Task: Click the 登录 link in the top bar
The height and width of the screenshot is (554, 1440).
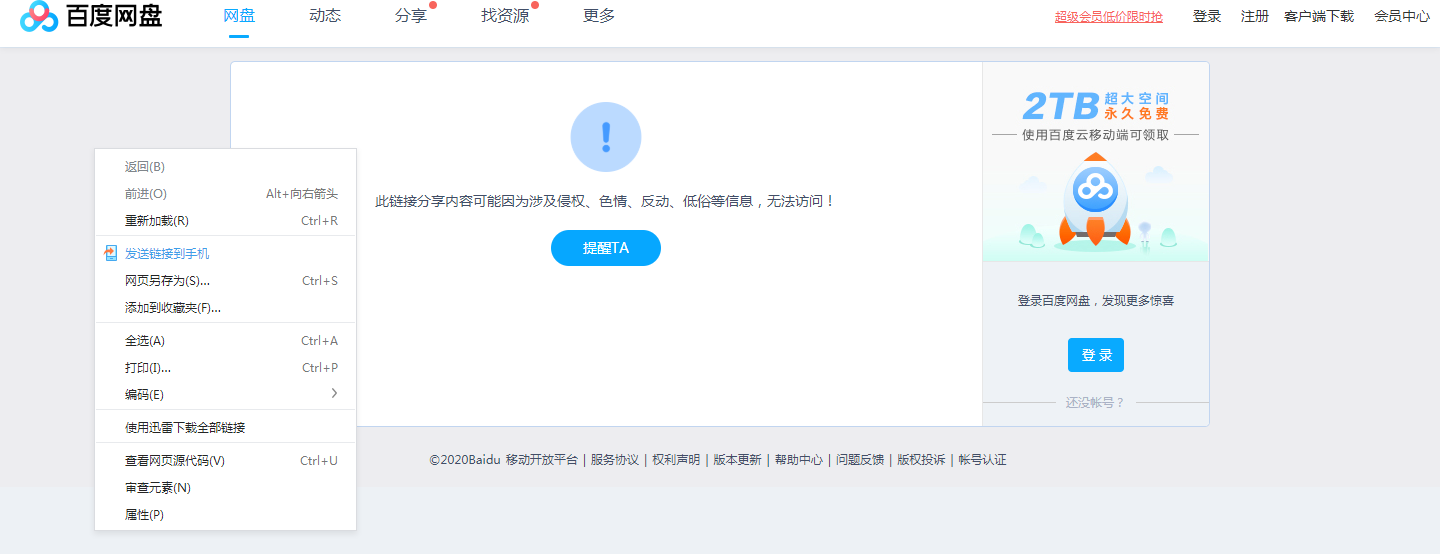Action: click(1207, 17)
